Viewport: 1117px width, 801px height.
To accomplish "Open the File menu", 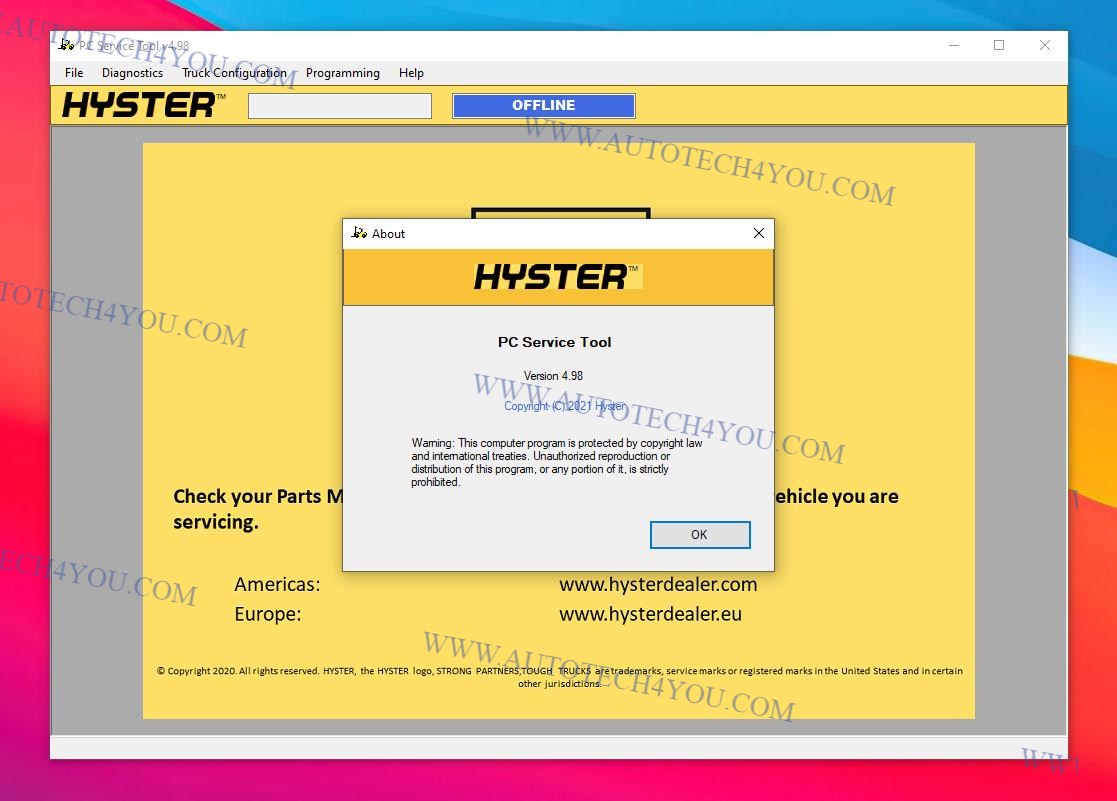I will 74,73.
